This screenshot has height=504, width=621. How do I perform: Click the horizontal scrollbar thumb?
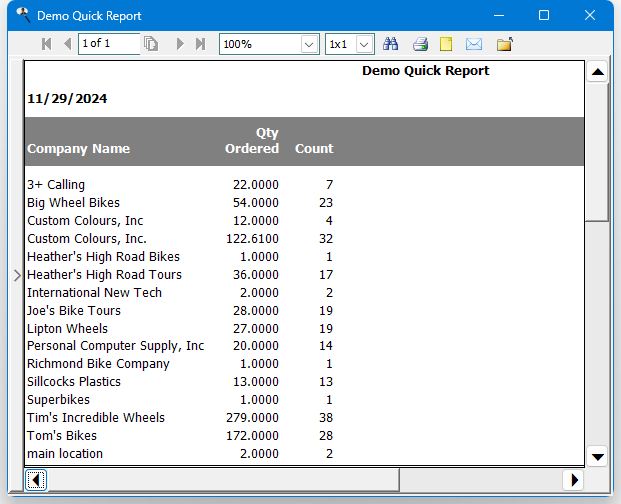coord(223,480)
